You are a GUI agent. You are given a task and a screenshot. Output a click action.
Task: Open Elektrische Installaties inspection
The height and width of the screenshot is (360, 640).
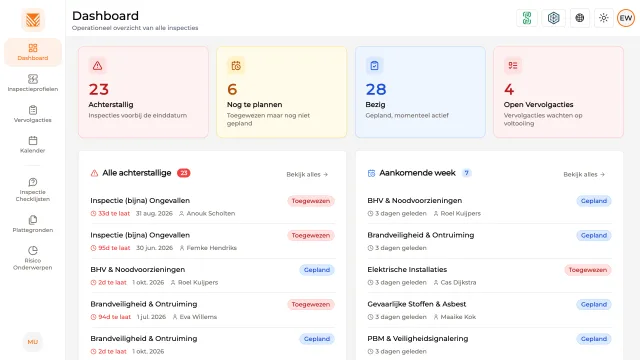[x=489, y=276]
